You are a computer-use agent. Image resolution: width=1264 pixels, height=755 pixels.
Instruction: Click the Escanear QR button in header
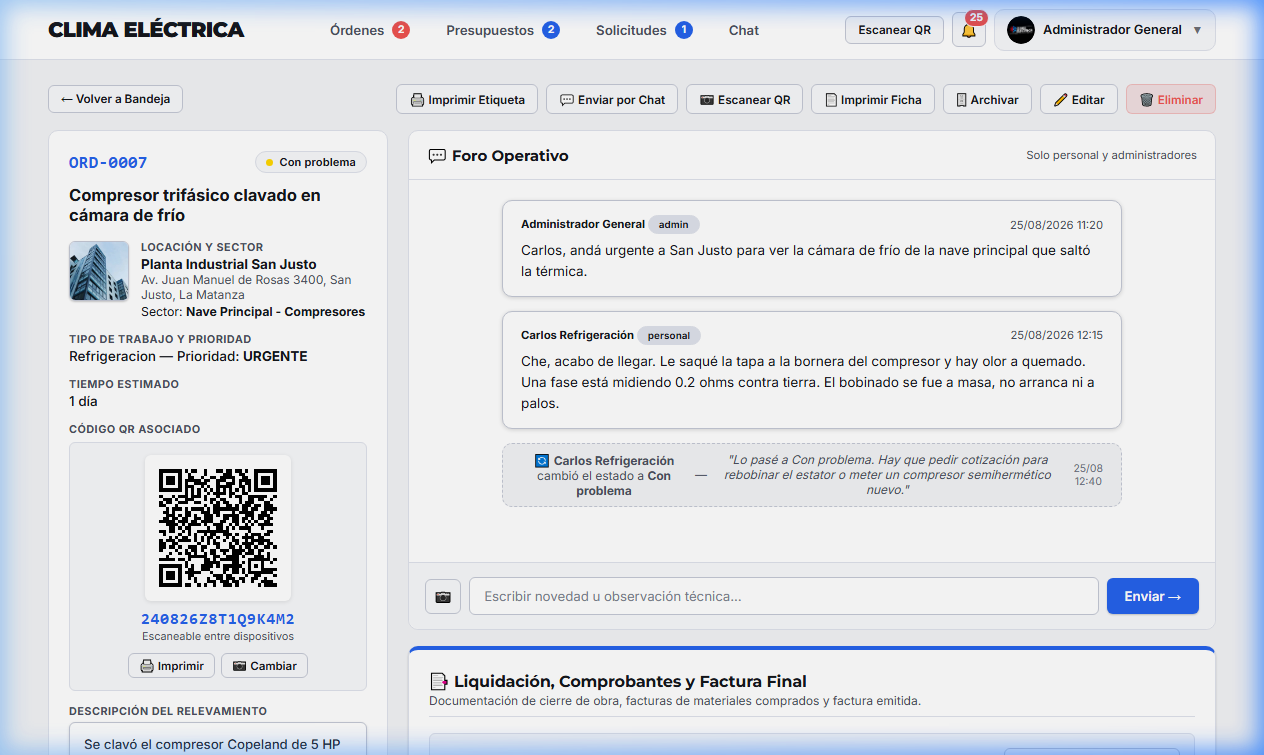click(894, 30)
